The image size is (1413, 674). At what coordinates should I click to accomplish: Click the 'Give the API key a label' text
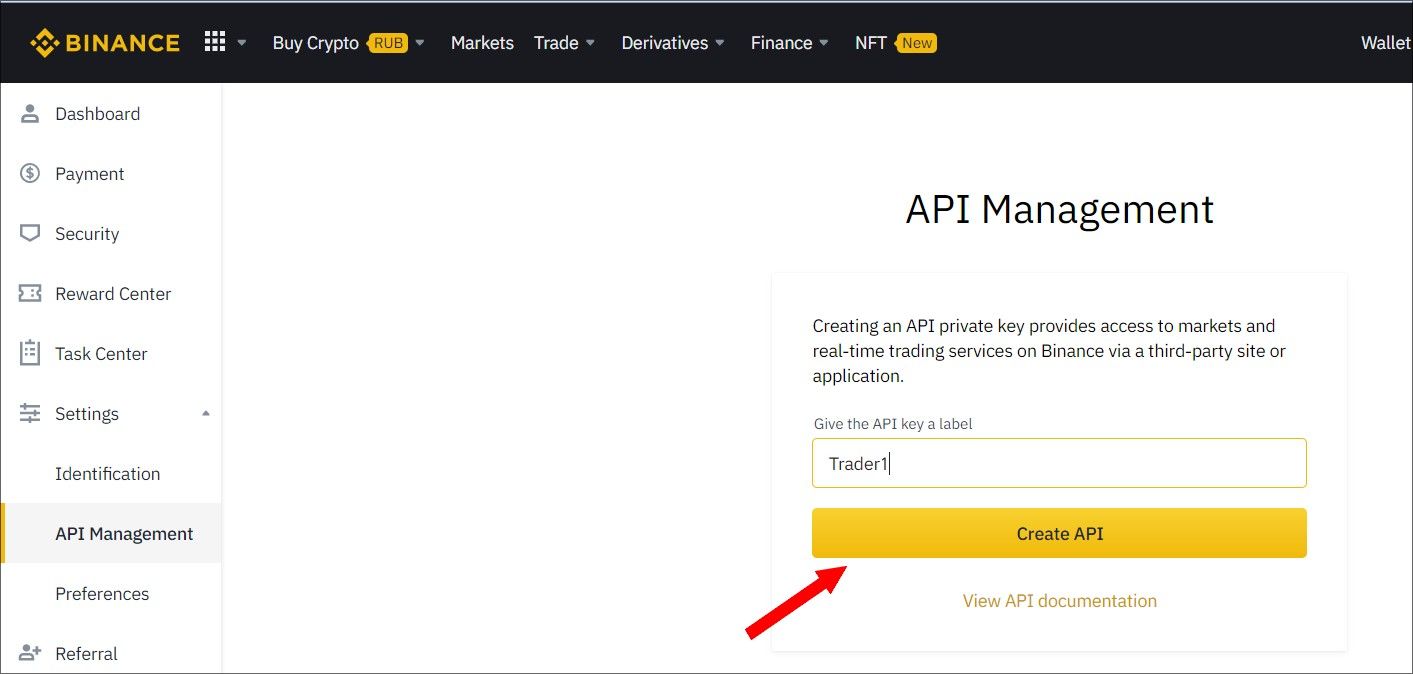(x=893, y=424)
